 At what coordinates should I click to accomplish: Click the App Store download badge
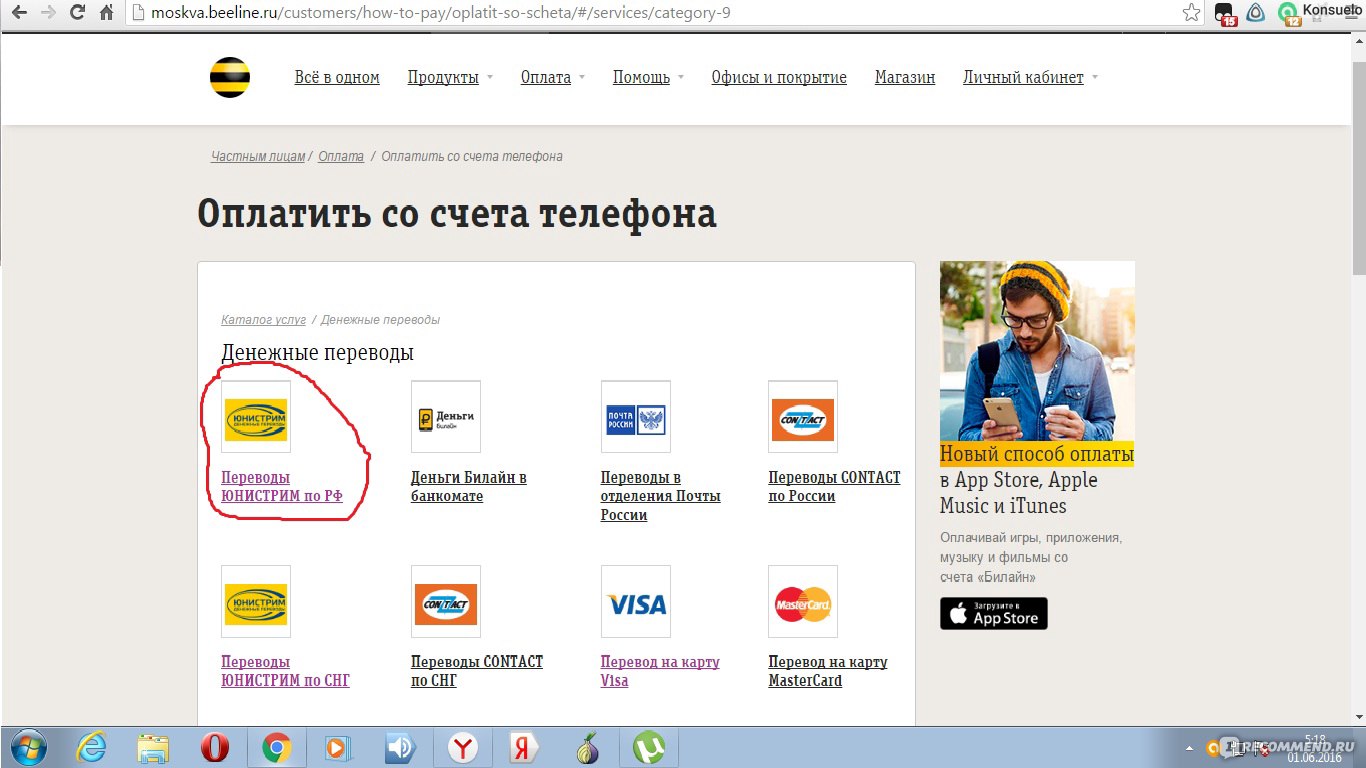point(994,613)
